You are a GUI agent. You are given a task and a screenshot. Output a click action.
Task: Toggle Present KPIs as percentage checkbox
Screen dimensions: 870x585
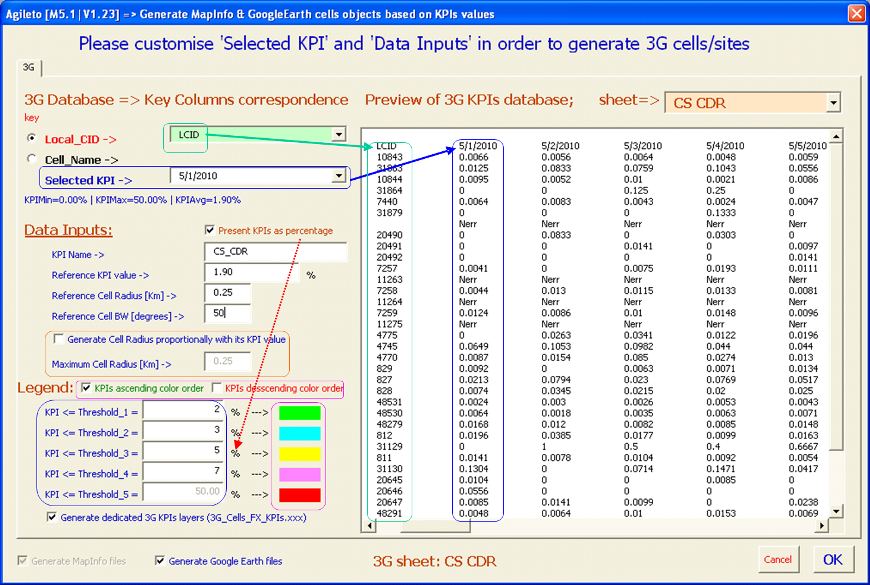209,231
